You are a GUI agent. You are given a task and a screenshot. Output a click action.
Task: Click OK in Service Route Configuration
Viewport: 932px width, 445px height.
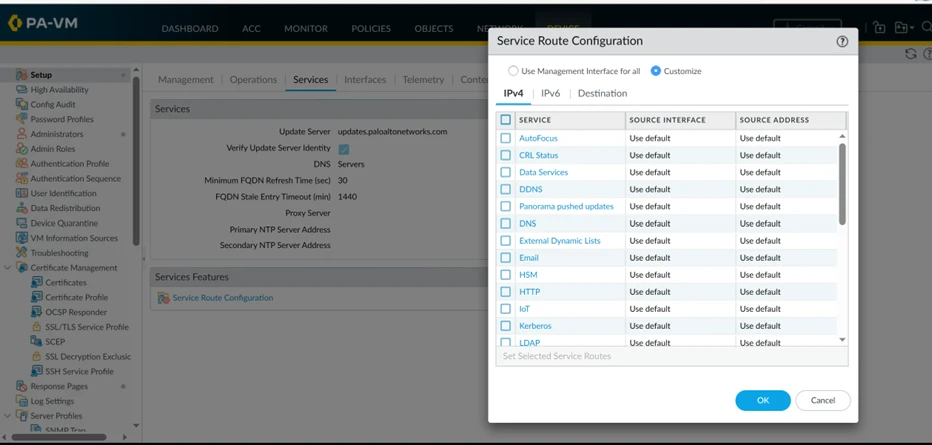pos(763,400)
